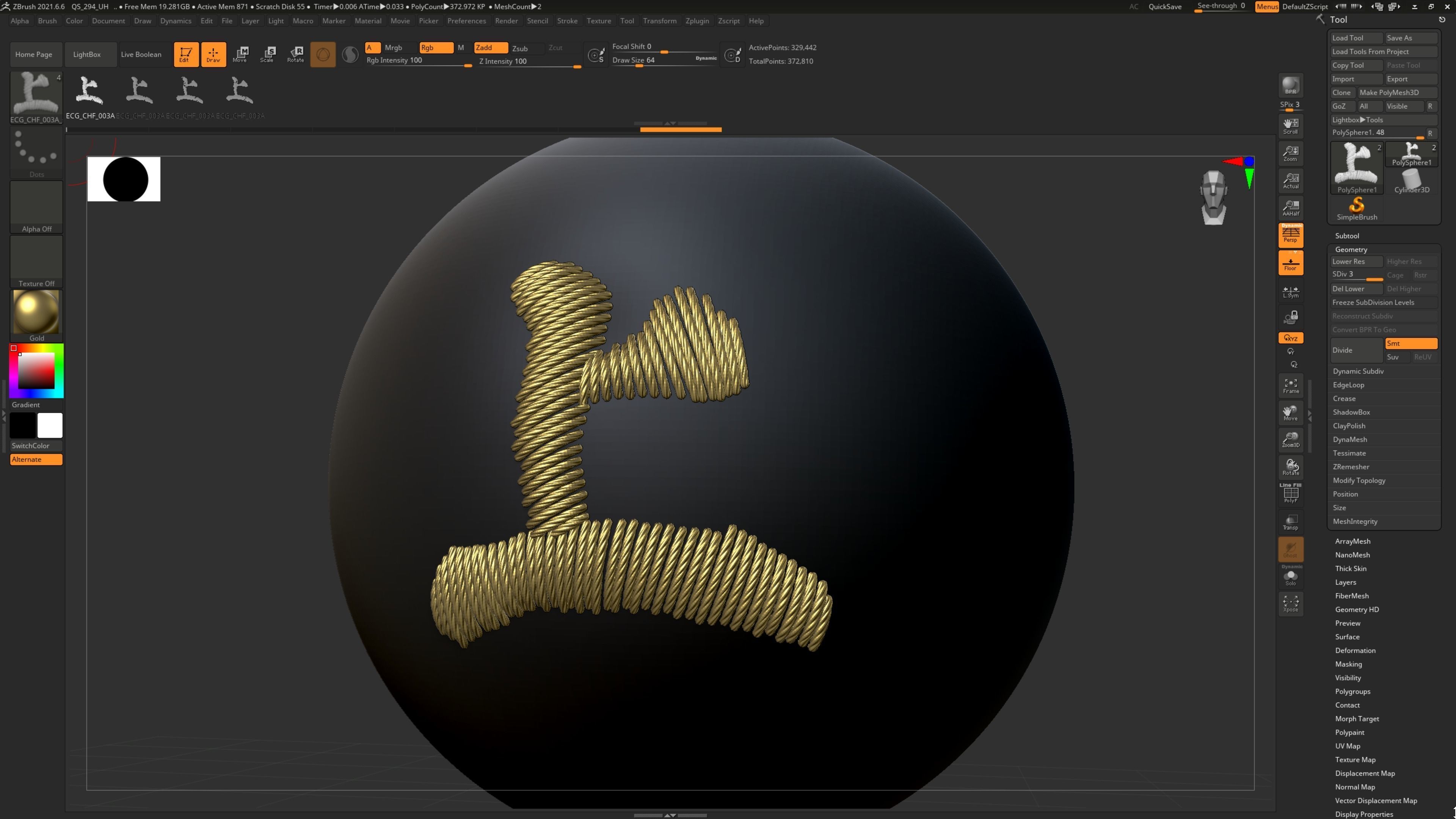This screenshot has height=819, width=1456.
Task: Click the camera head orientation icon
Action: pyautogui.click(x=1213, y=197)
